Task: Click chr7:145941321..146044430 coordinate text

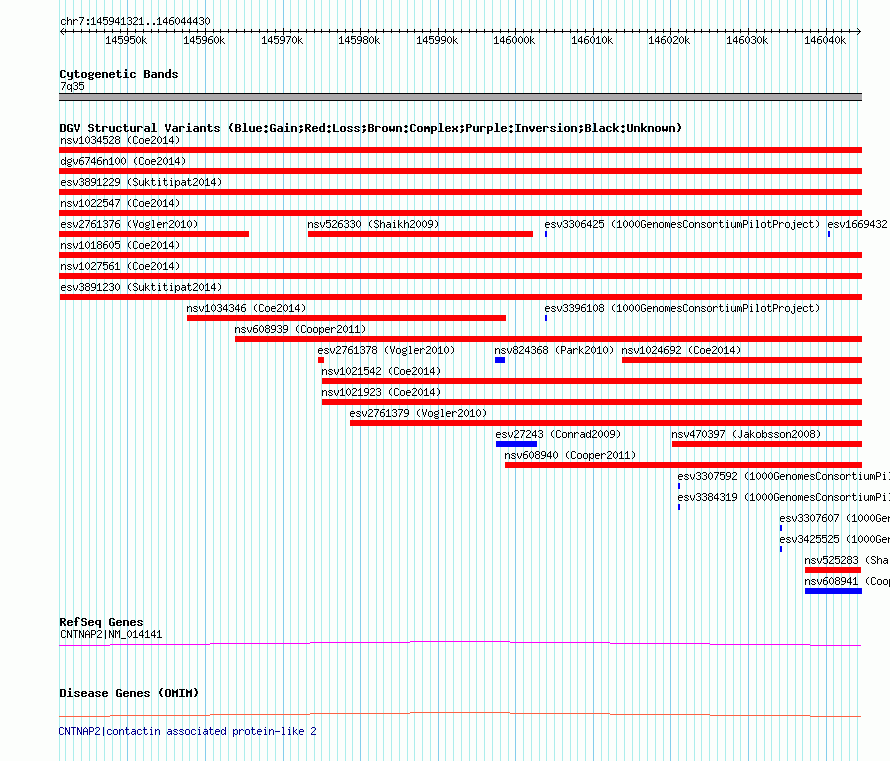Action: [x=135, y=21]
